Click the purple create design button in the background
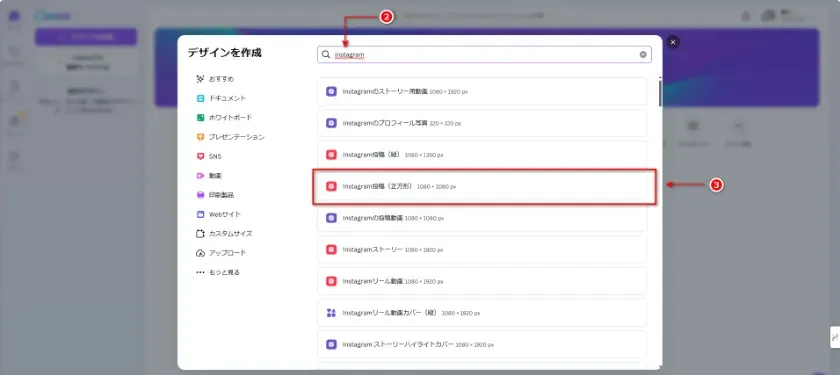The image size is (840, 375). tap(86, 37)
